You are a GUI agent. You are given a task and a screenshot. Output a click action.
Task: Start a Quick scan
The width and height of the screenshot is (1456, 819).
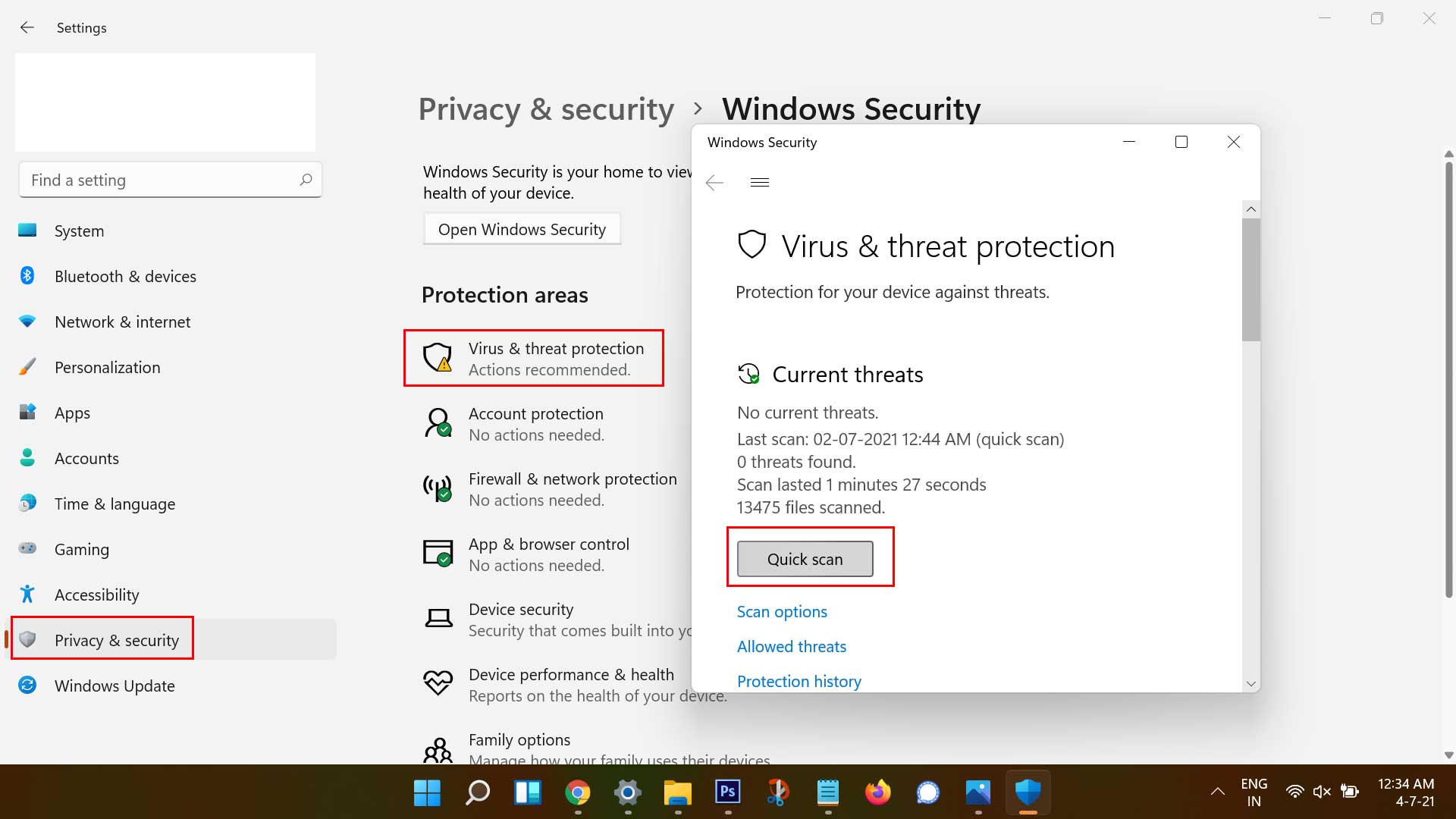(805, 560)
